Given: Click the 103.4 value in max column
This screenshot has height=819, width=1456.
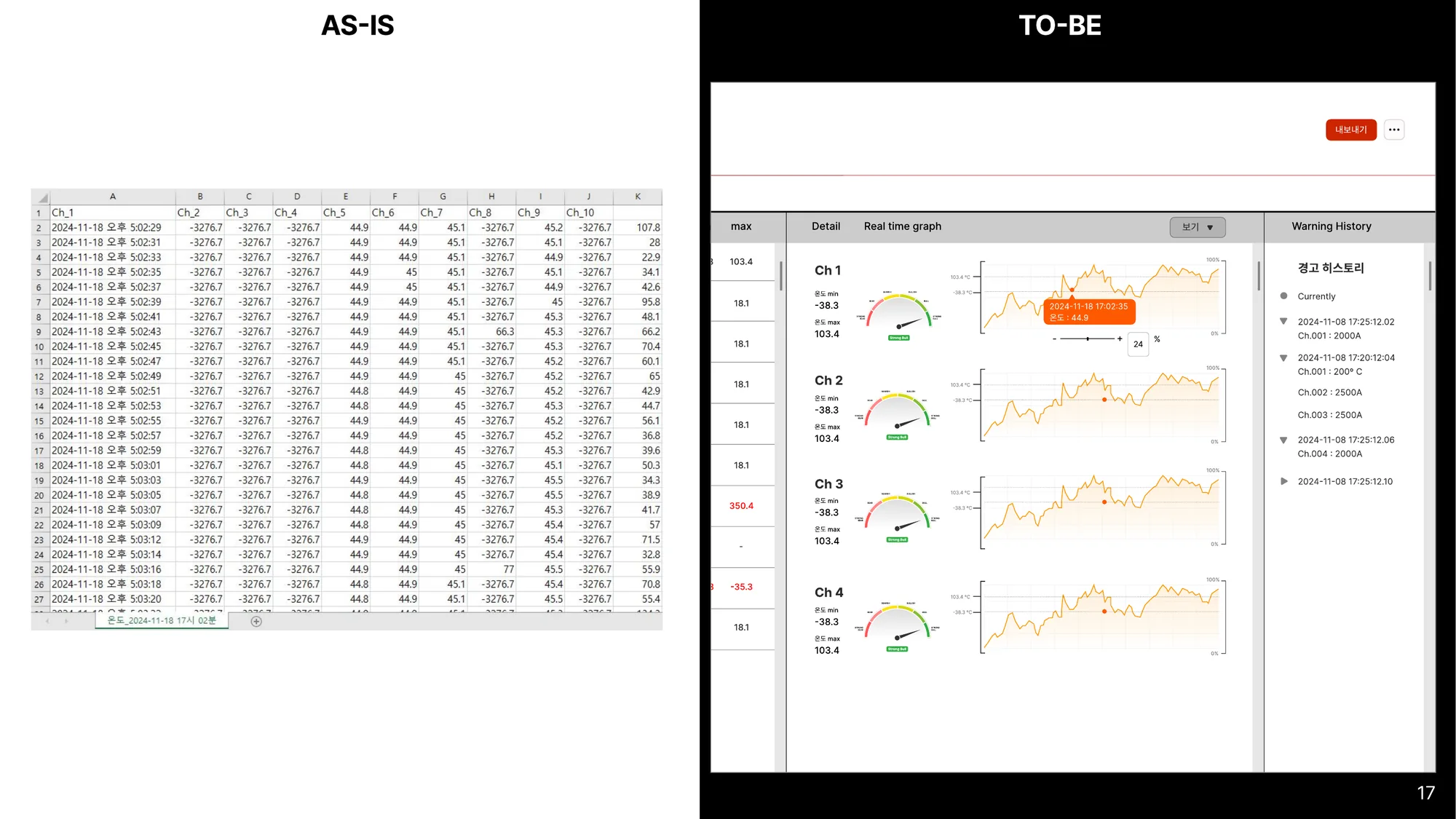Looking at the screenshot, I should [x=741, y=262].
